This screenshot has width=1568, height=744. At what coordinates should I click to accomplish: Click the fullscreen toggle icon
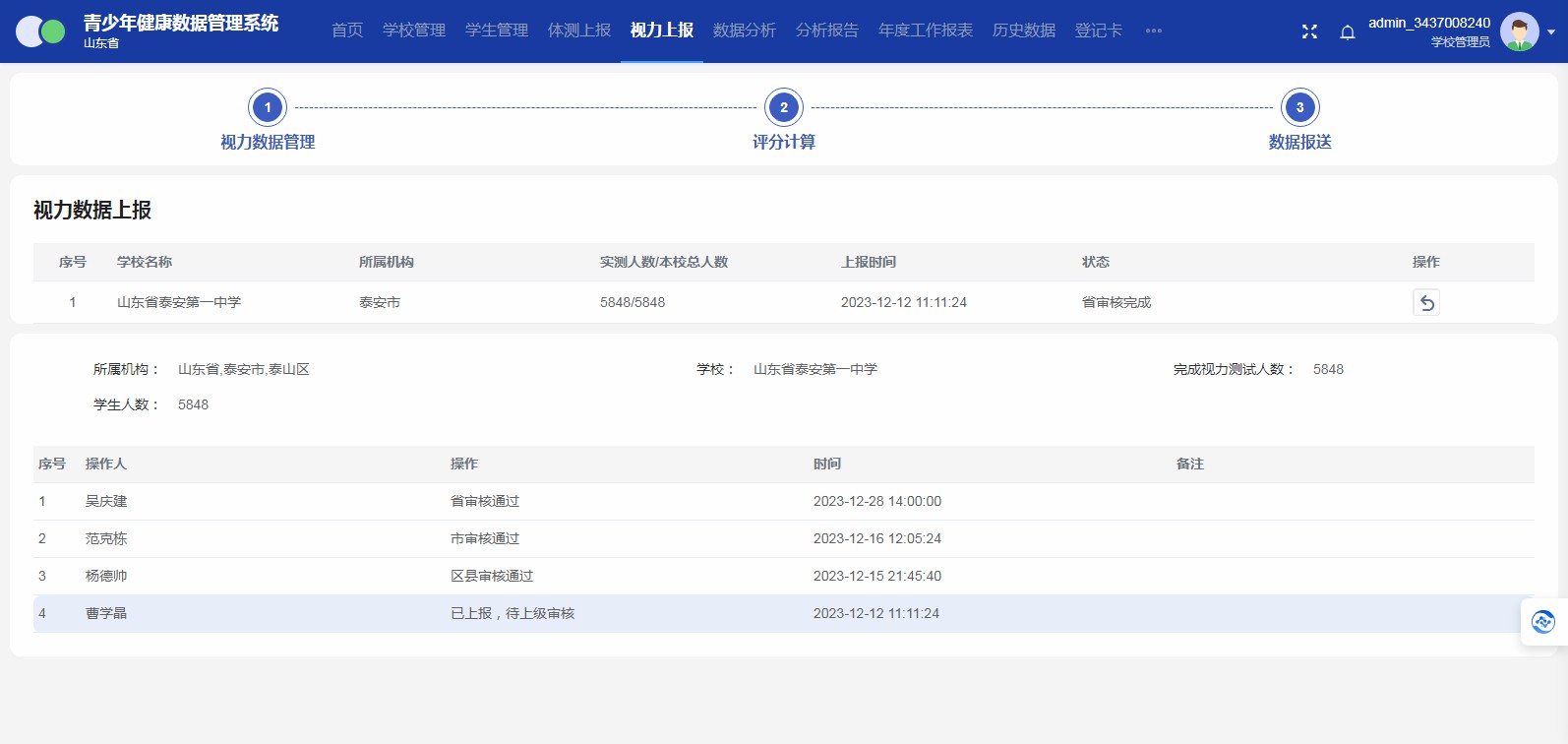tap(1309, 31)
